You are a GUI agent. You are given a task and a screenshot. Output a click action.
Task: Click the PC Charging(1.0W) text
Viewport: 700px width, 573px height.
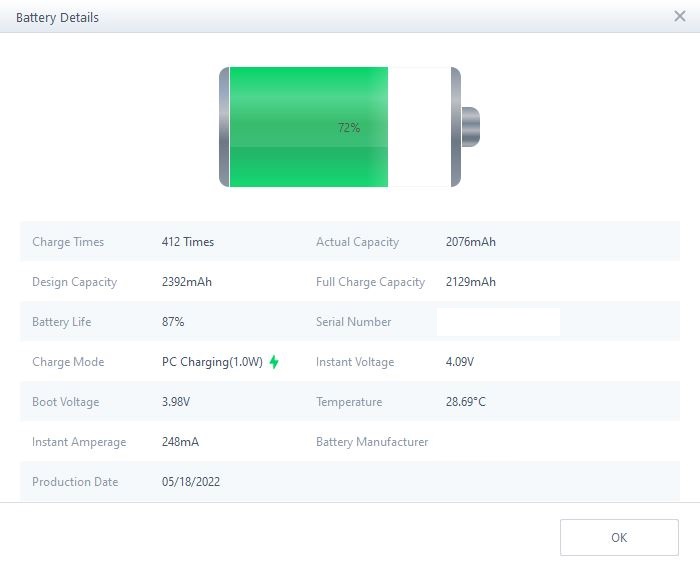tap(212, 362)
